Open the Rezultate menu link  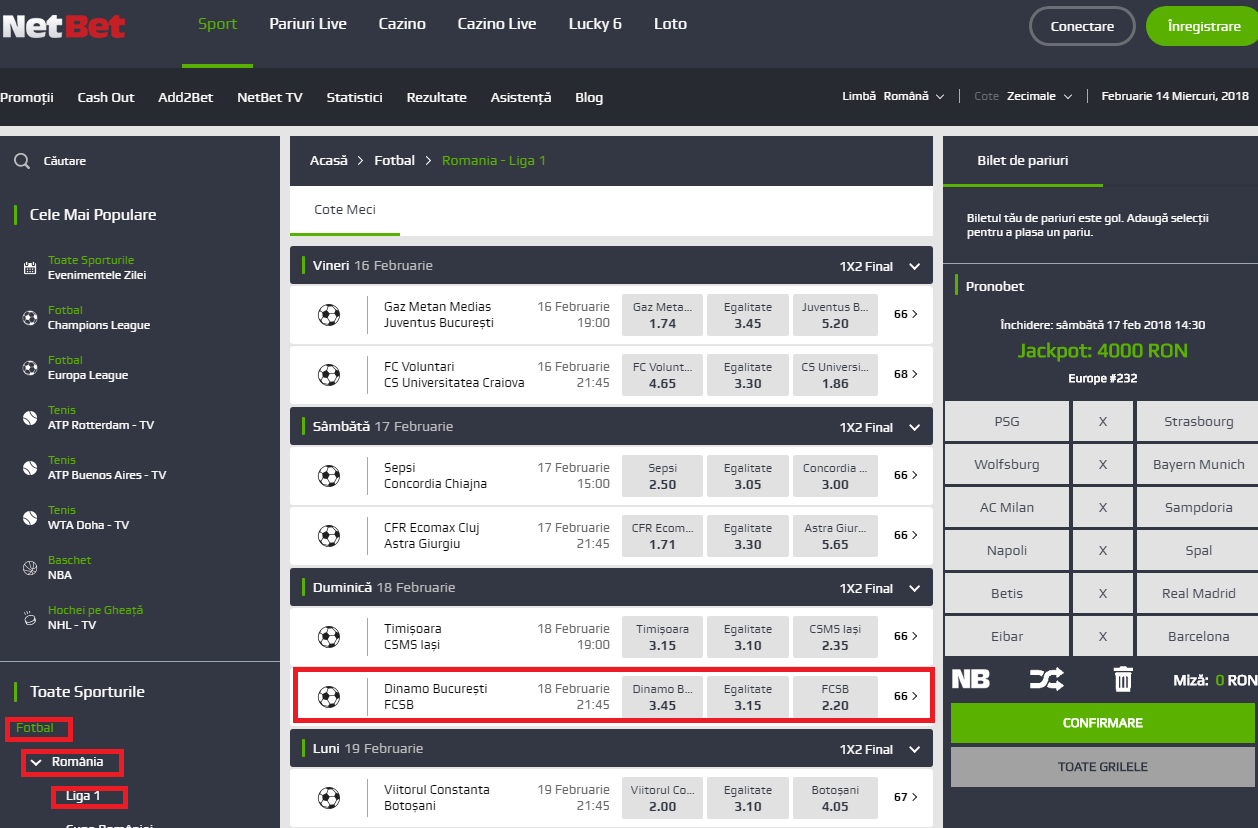(436, 98)
